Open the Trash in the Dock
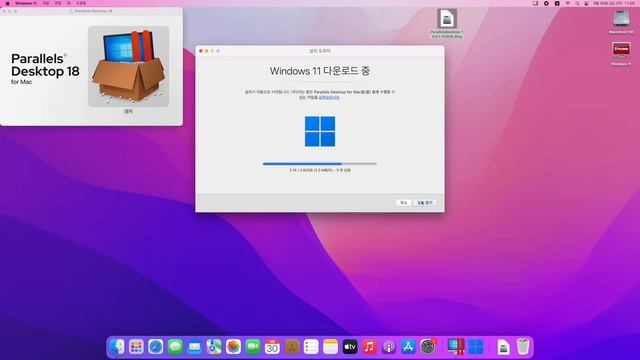640x360 pixels. click(523, 347)
